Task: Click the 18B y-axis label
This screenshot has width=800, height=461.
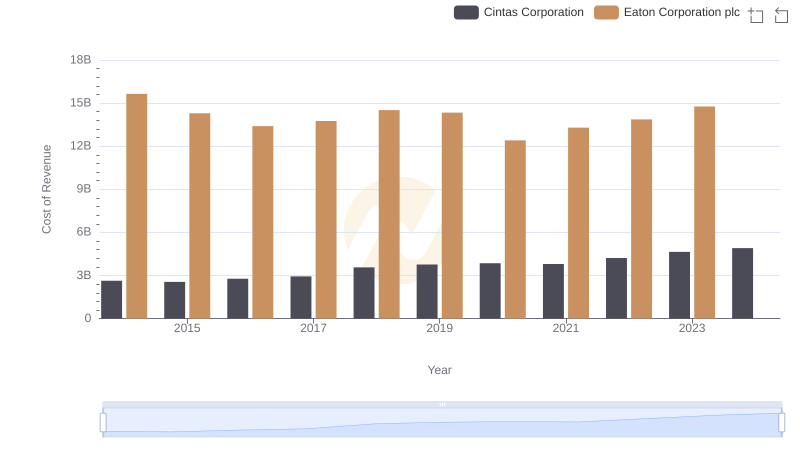Action: (81, 60)
